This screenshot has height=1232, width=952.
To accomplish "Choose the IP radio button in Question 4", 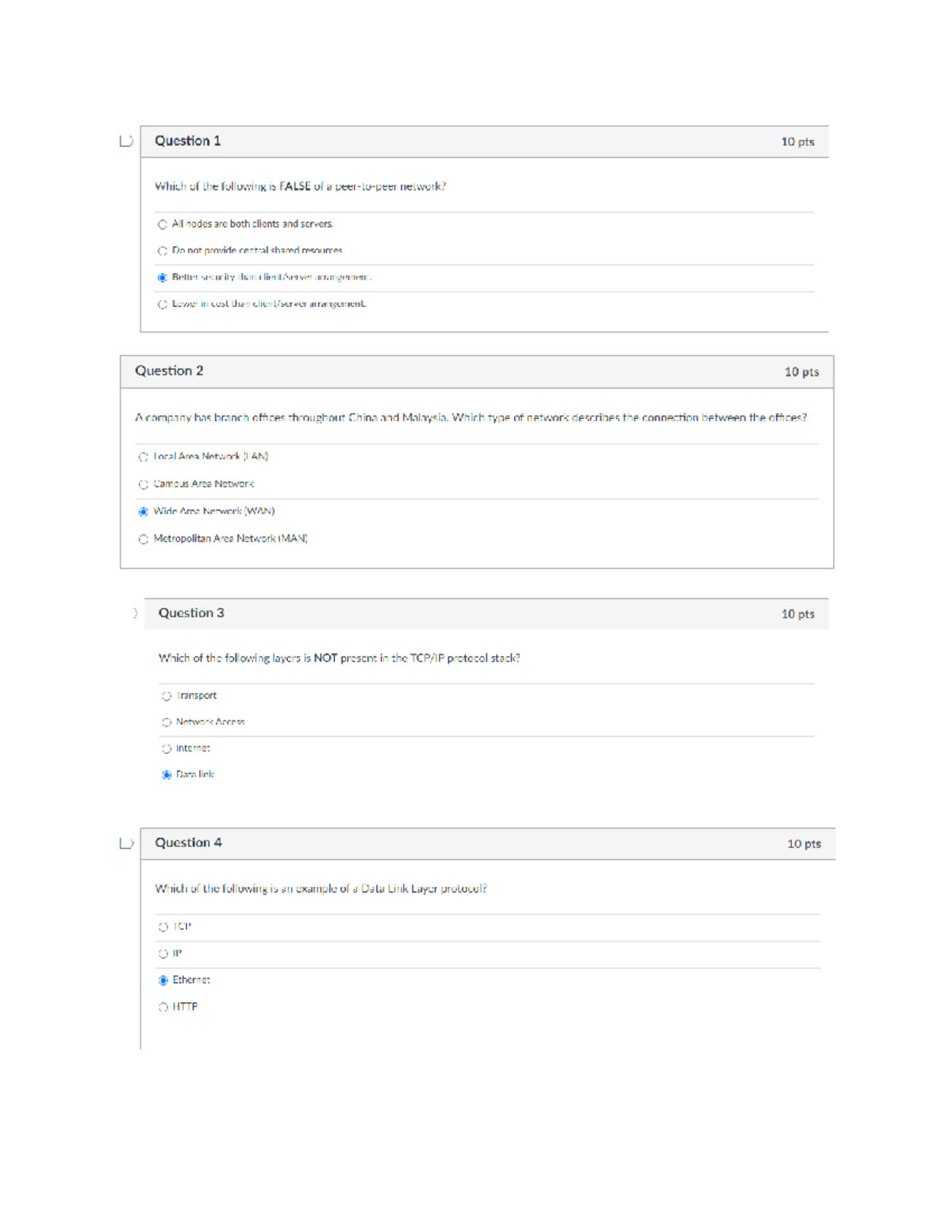I will [163, 954].
